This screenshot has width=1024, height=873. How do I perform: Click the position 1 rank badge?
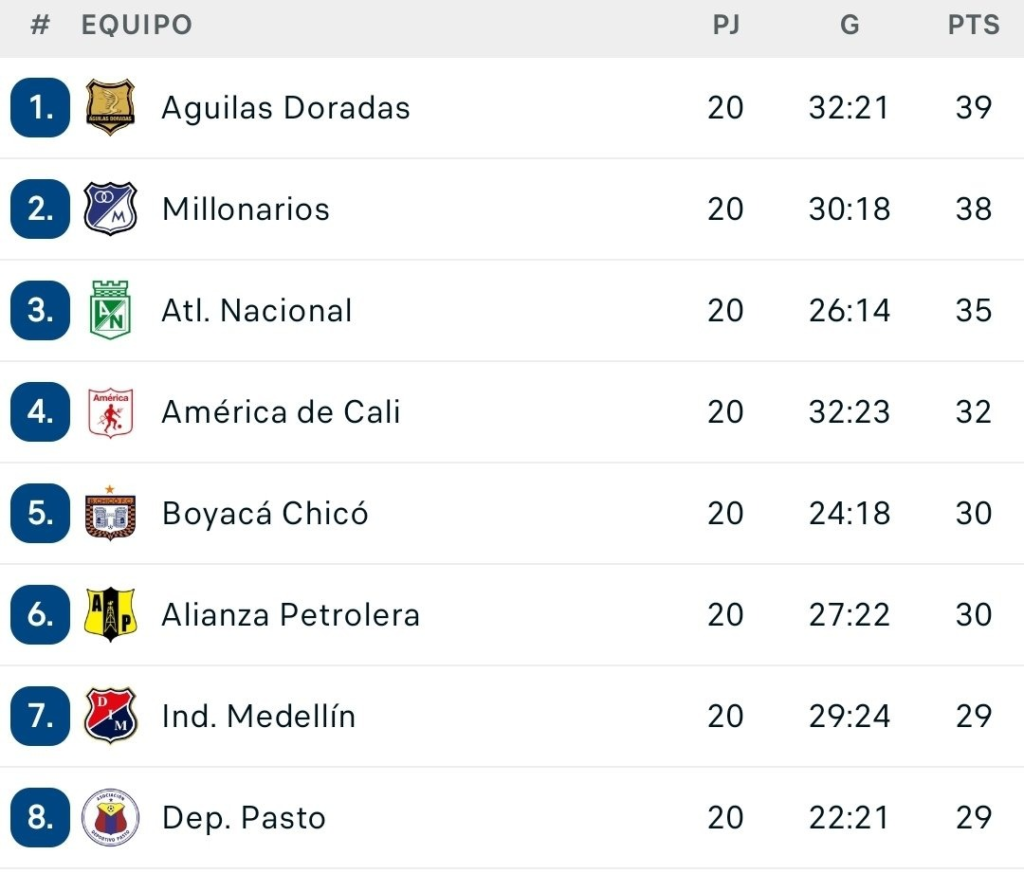pos(40,108)
